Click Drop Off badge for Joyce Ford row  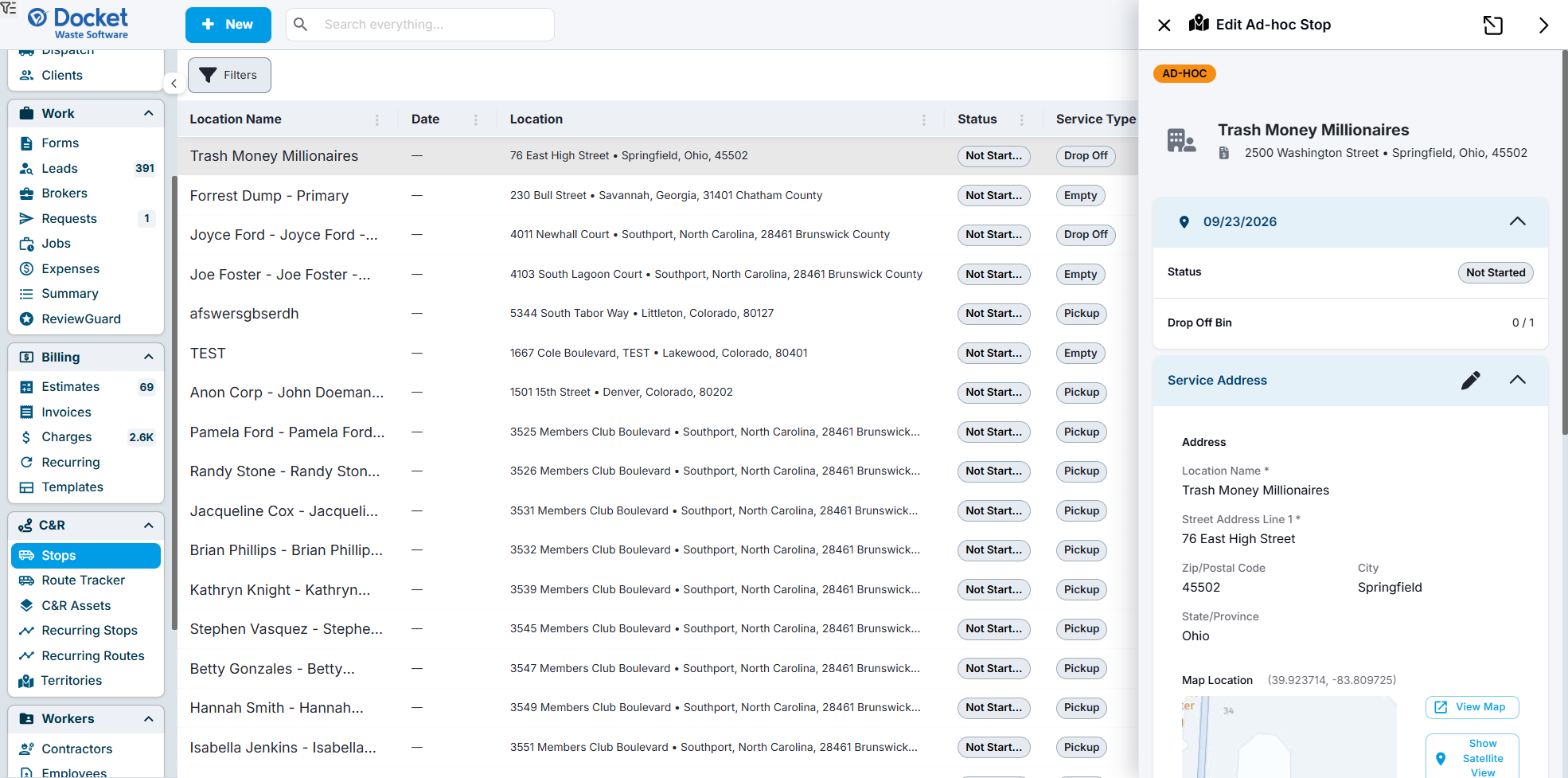pos(1086,235)
